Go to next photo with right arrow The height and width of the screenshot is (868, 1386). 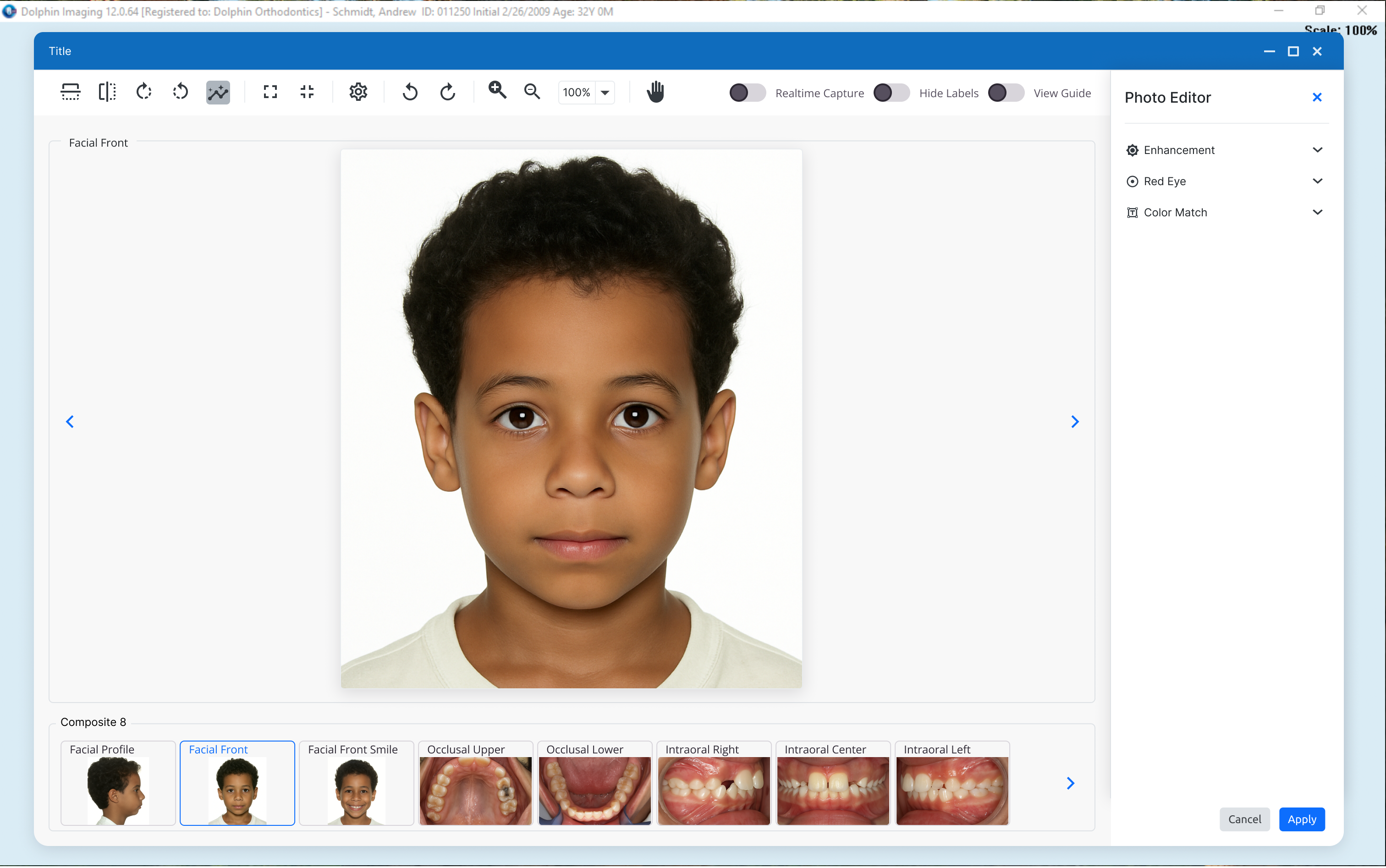[x=1075, y=422]
